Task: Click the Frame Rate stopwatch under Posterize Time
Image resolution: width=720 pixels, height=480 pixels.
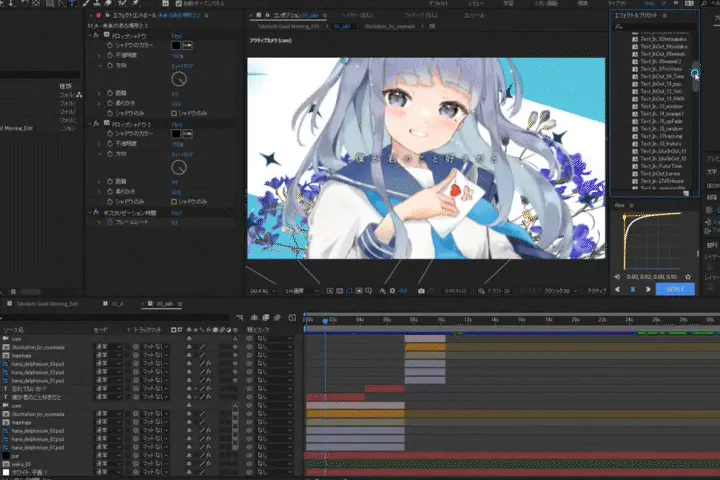Action: tap(110, 222)
